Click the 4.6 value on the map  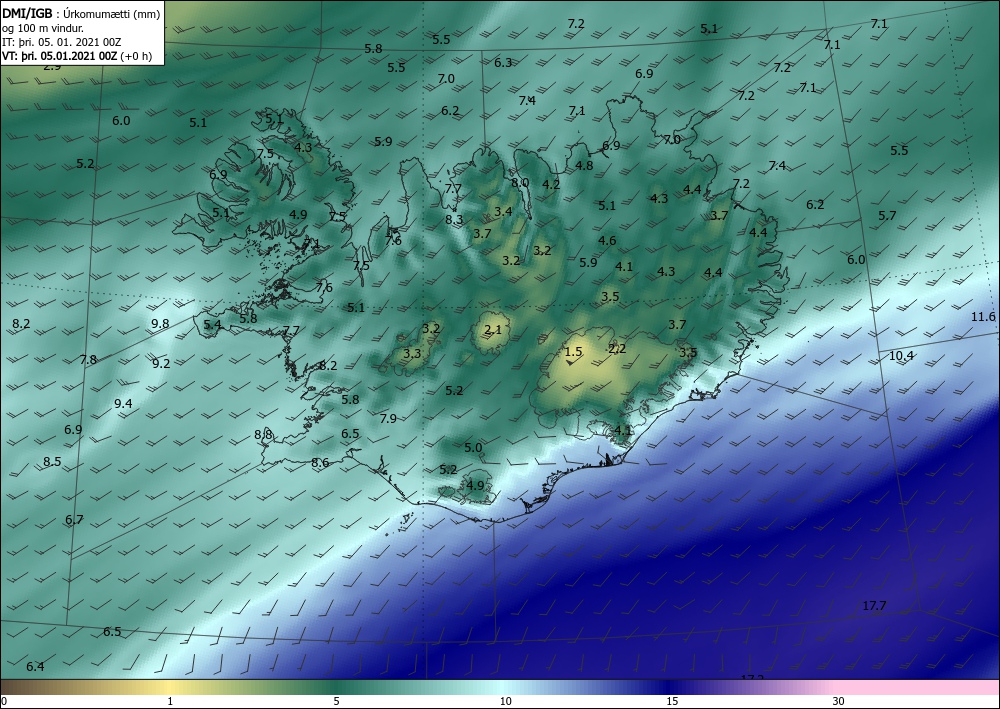point(607,240)
